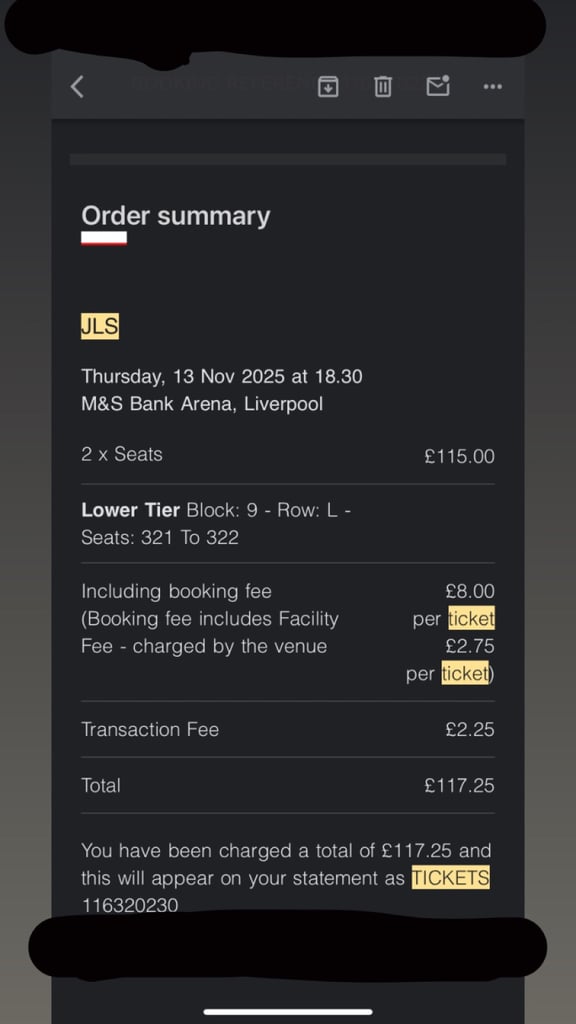Screen dimensions: 576x1024
Task: Tap highlighted ticket word below £2.75
Action: (x=465, y=673)
